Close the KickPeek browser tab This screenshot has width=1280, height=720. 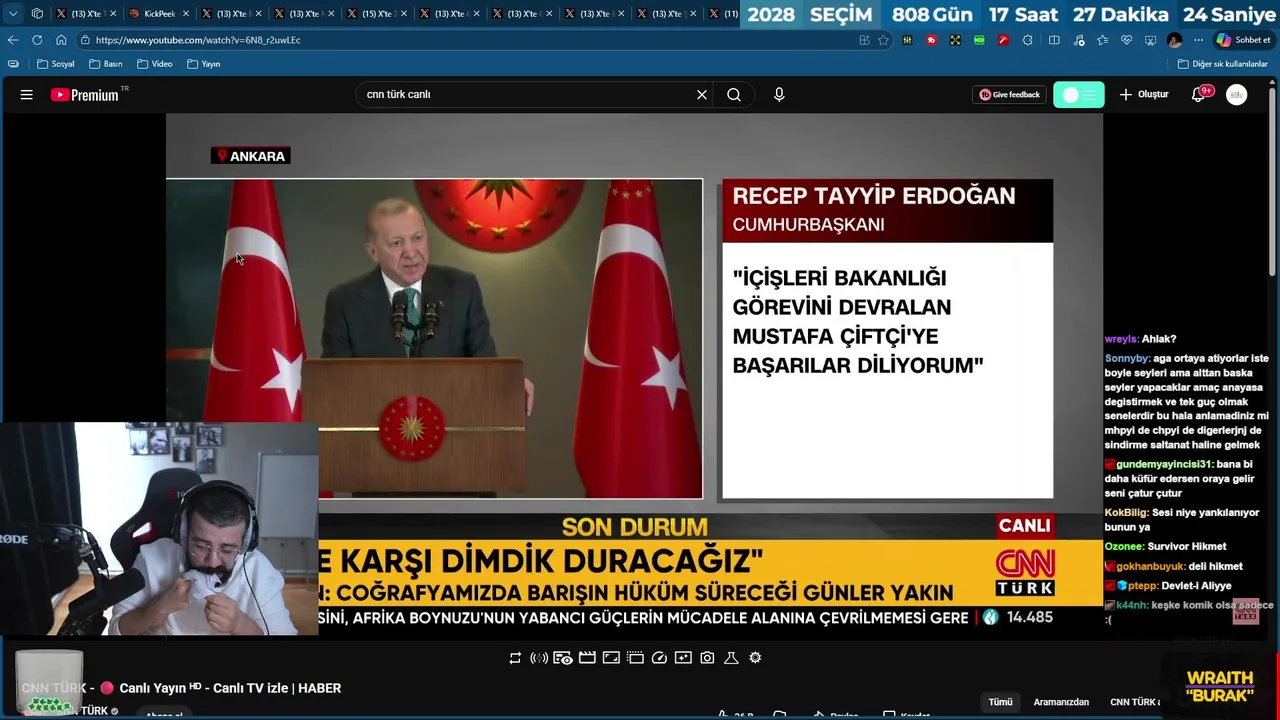pyautogui.click(x=185, y=14)
